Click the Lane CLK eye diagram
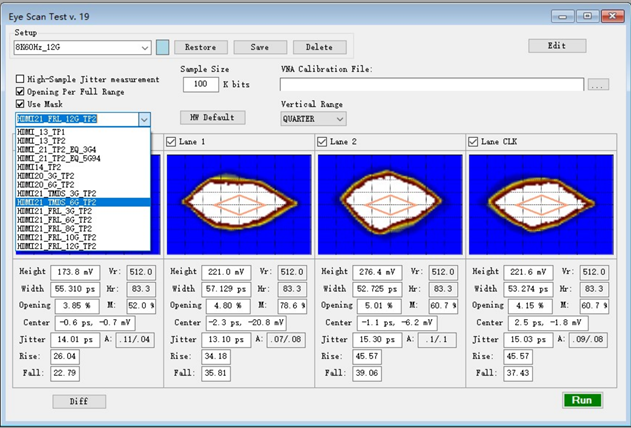This screenshot has height=428, width=631. pyautogui.click(x=541, y=204)
